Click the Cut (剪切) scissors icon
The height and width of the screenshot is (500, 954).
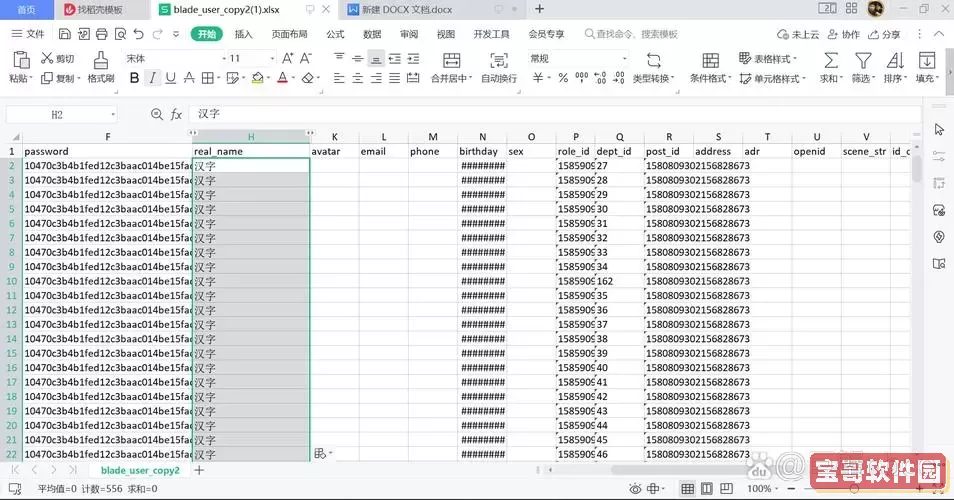[47, 59]
